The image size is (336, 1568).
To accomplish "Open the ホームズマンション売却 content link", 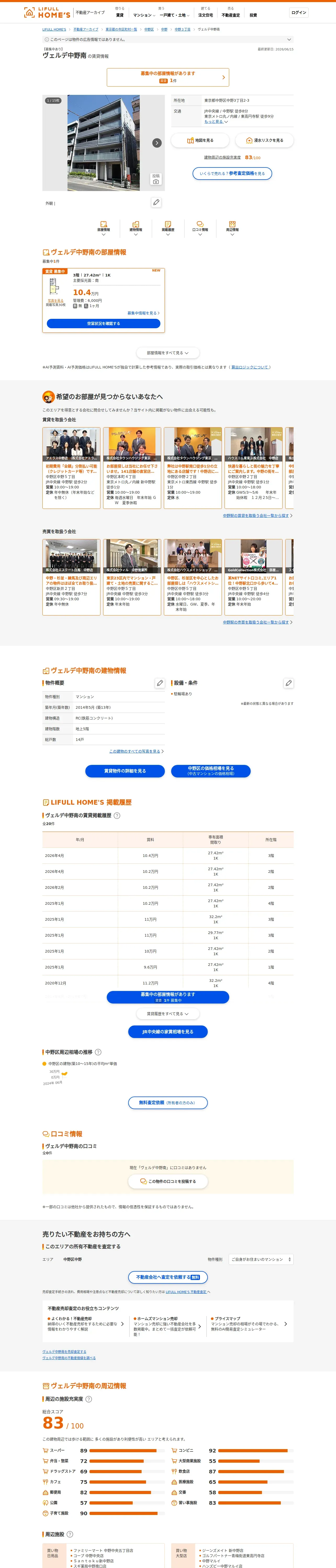I will [168, 1326].
